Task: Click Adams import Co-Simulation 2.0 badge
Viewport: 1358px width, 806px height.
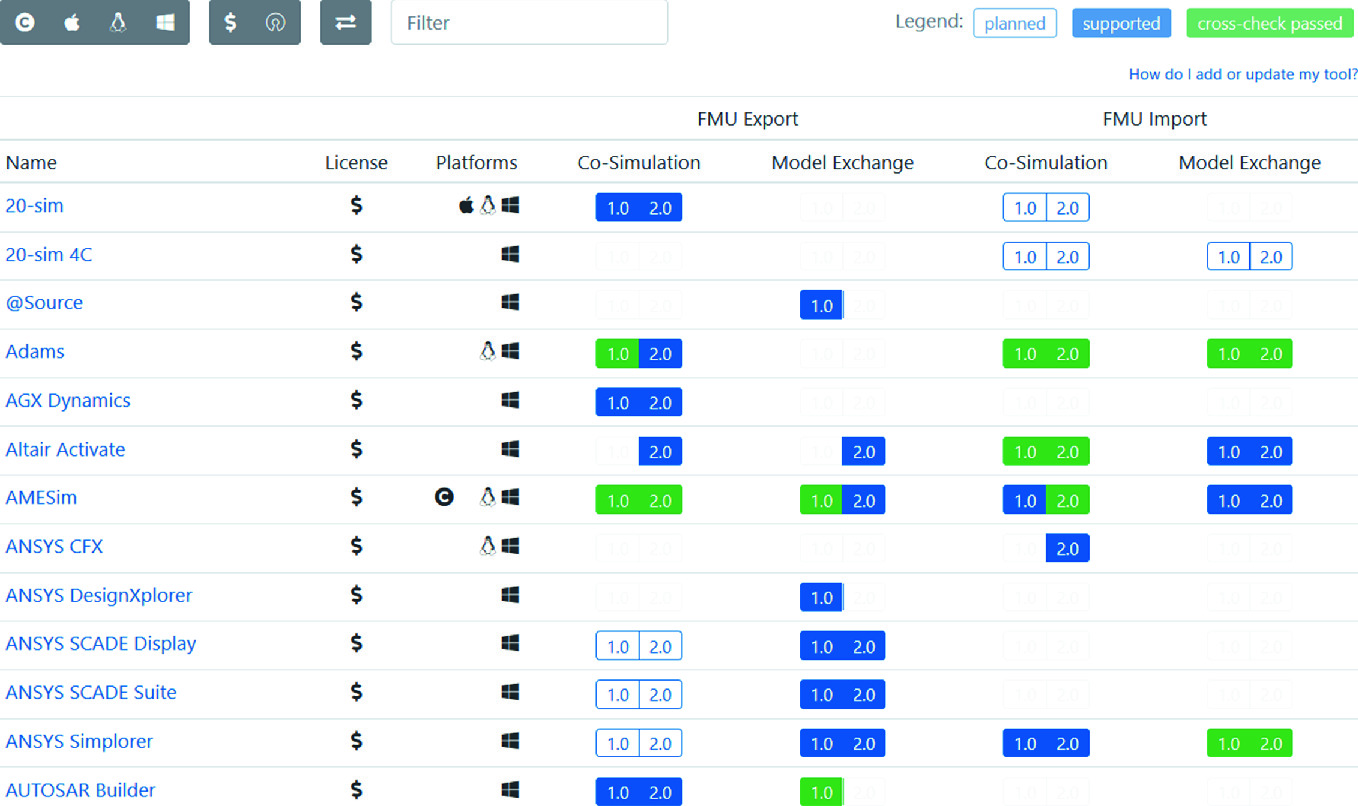Action: click(x=1068, y=354)
